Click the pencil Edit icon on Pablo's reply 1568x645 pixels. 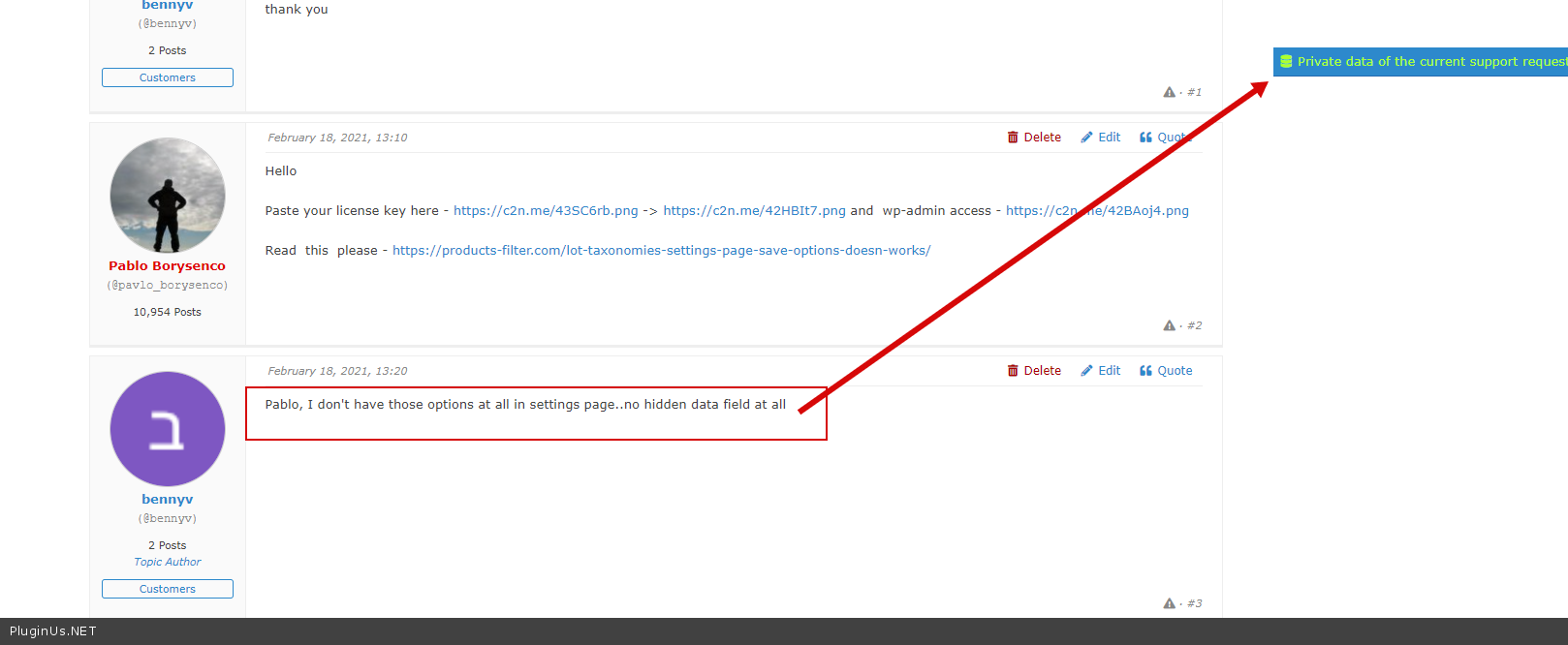coord(1087,138)
